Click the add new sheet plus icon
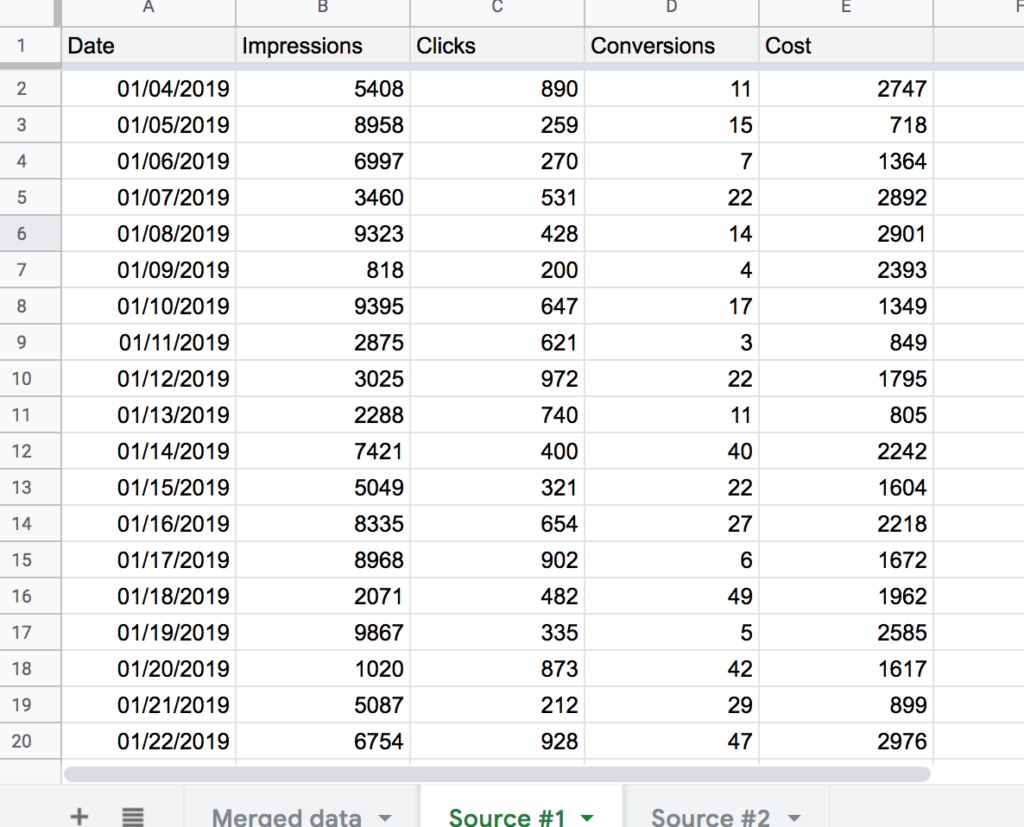1024x827 pixels. 79,816
